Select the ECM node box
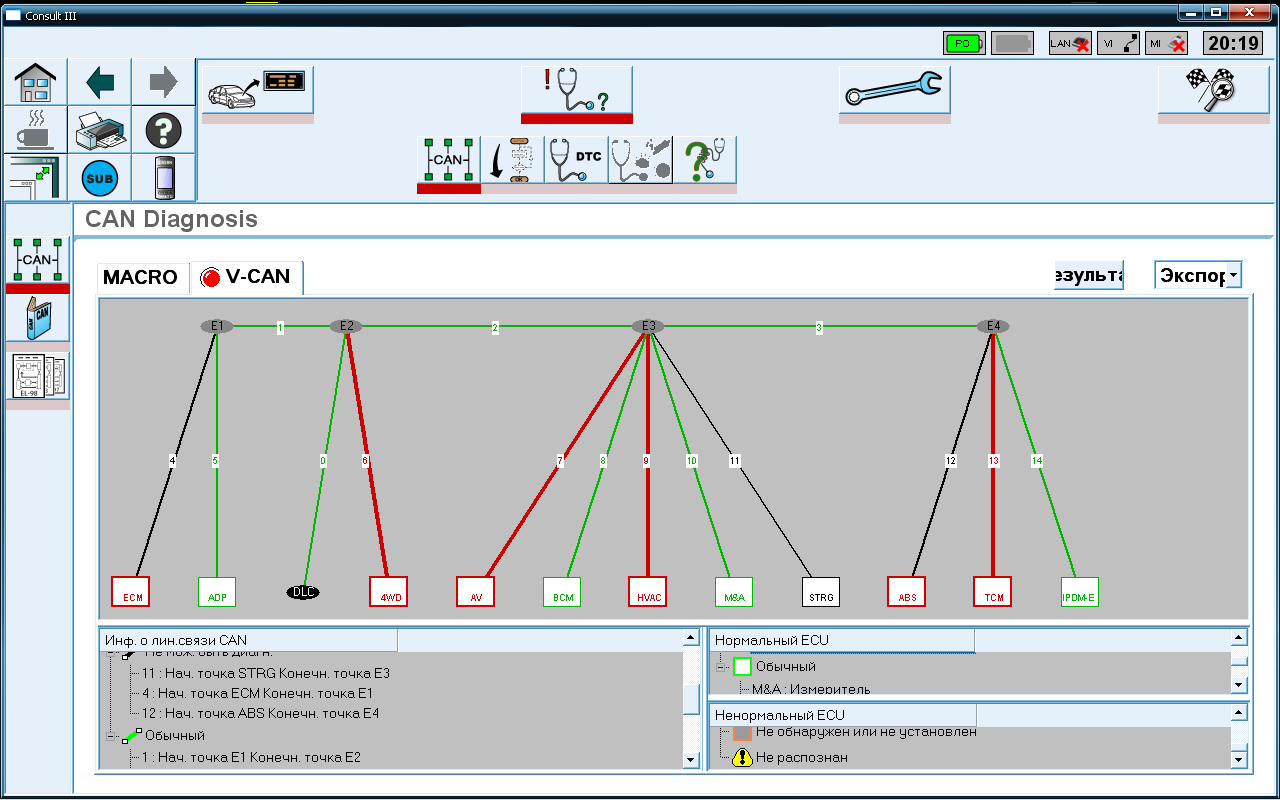Viewport: 1280px width, 800px height. pos(130,591)
